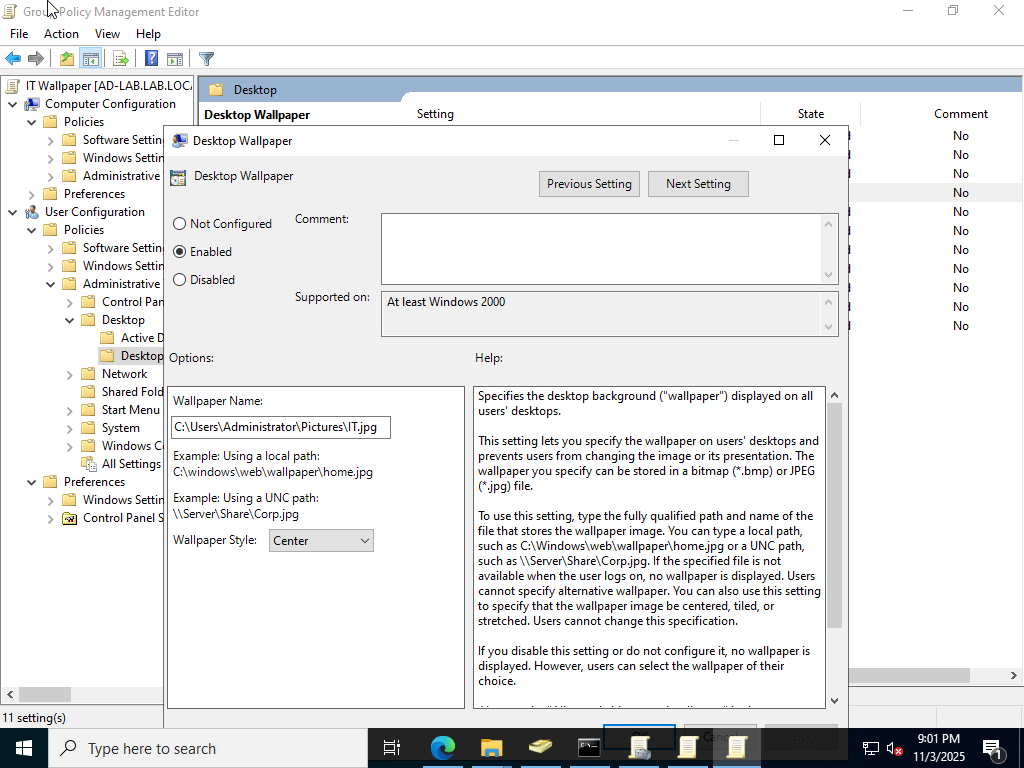
Task: Click the Export List icon
Action: (x=120, y=58)
